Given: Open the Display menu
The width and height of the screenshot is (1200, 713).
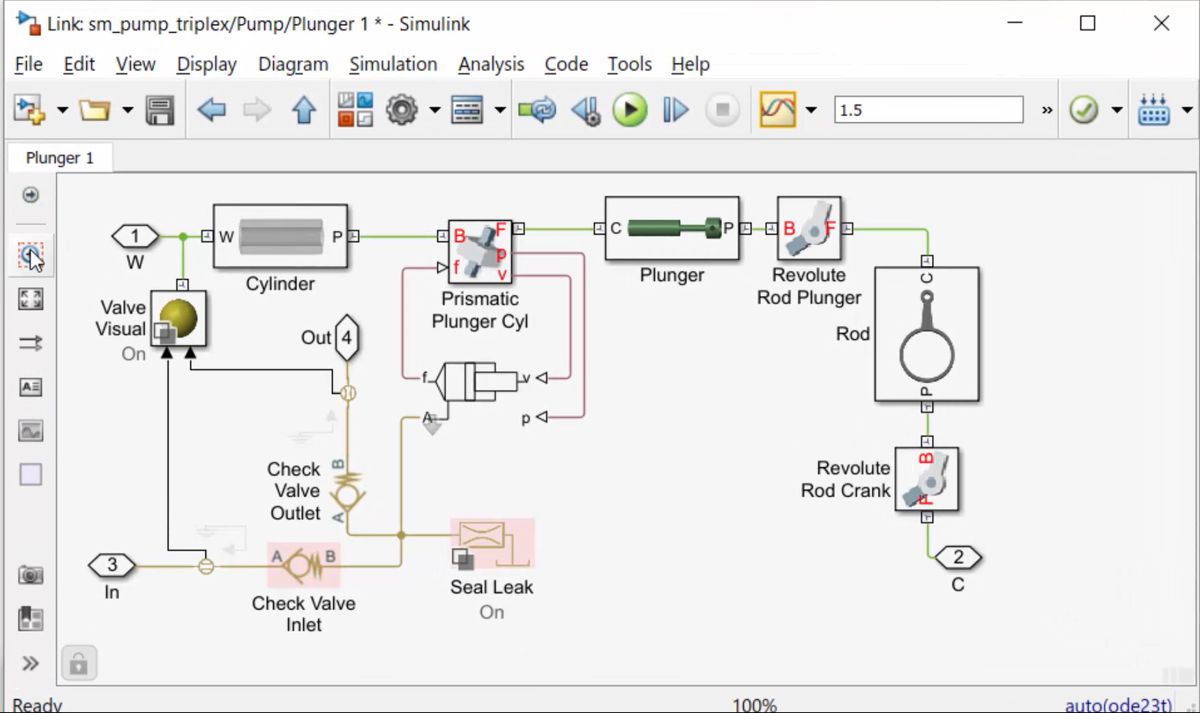Looking at the screenshot, I should tap(207, 64).
